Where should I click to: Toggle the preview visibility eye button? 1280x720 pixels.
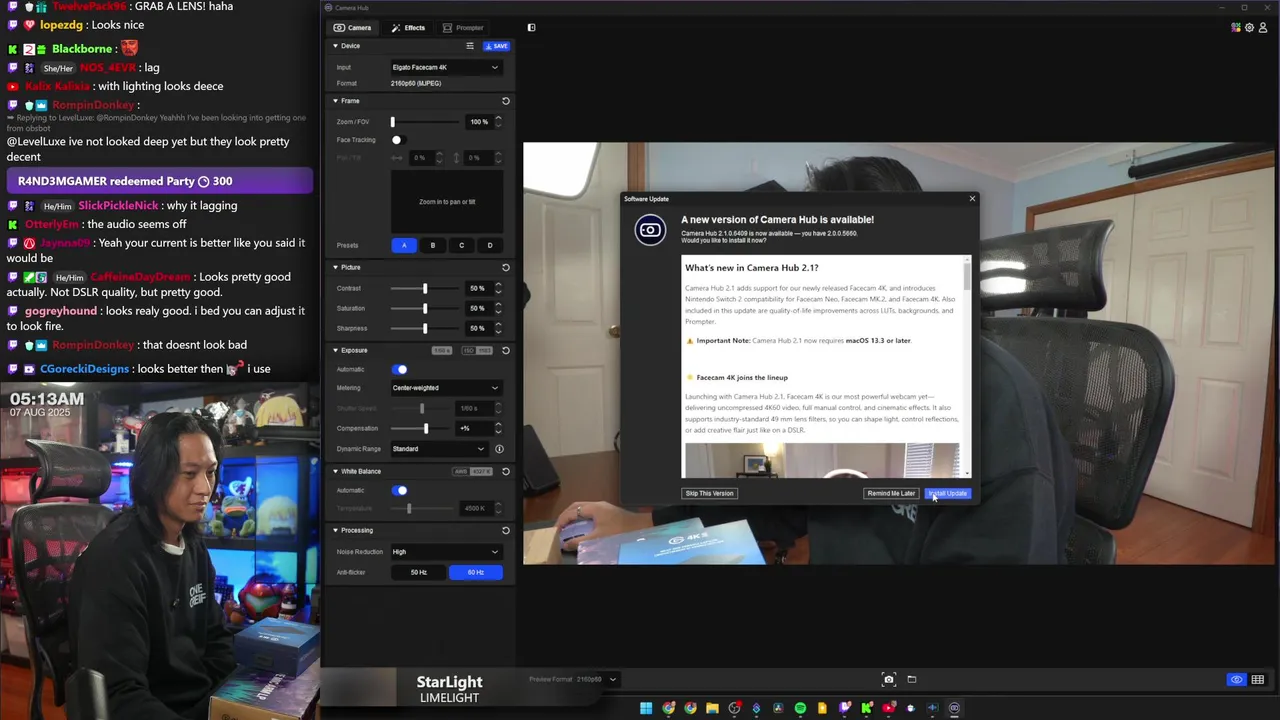click(x=1236, y=680)
